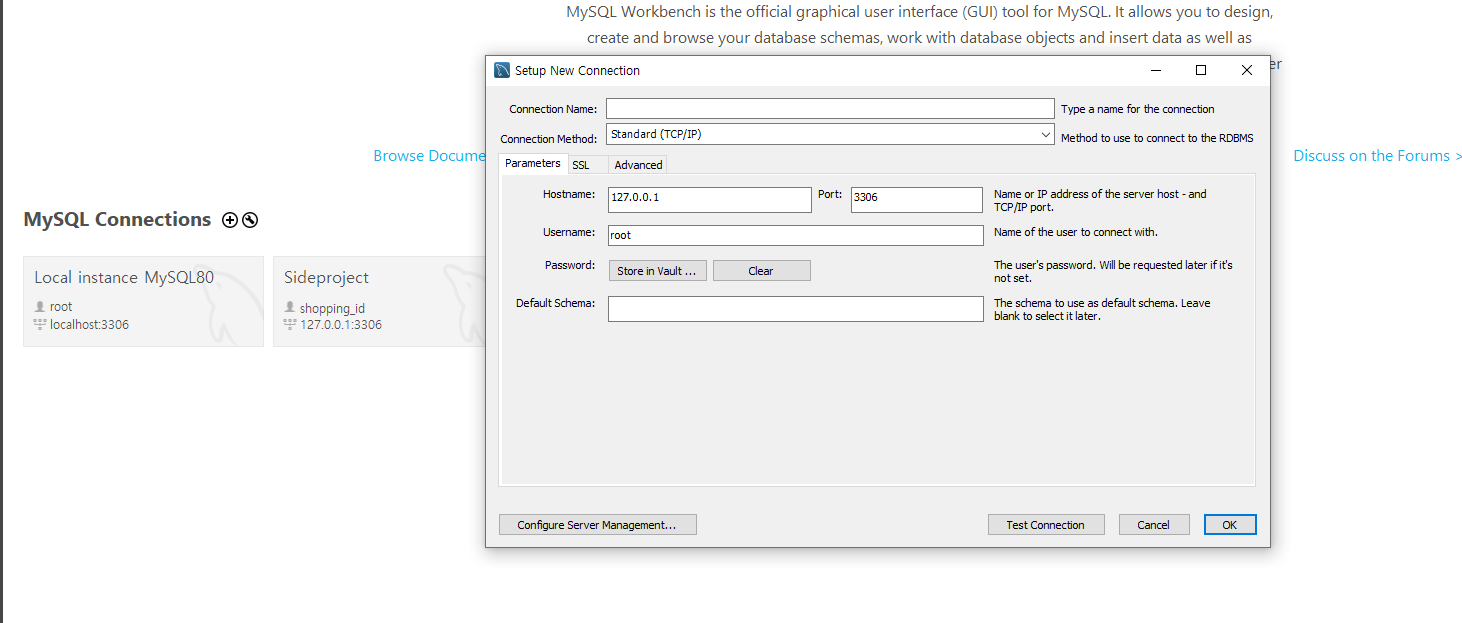
Task: Click user icon on Sideproject tile
Action: [x=290, y=308]
